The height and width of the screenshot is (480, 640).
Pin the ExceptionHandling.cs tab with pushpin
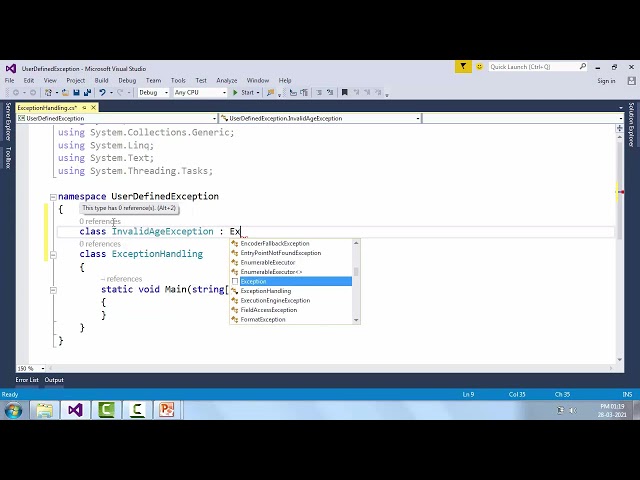click(x=84, y=108)
